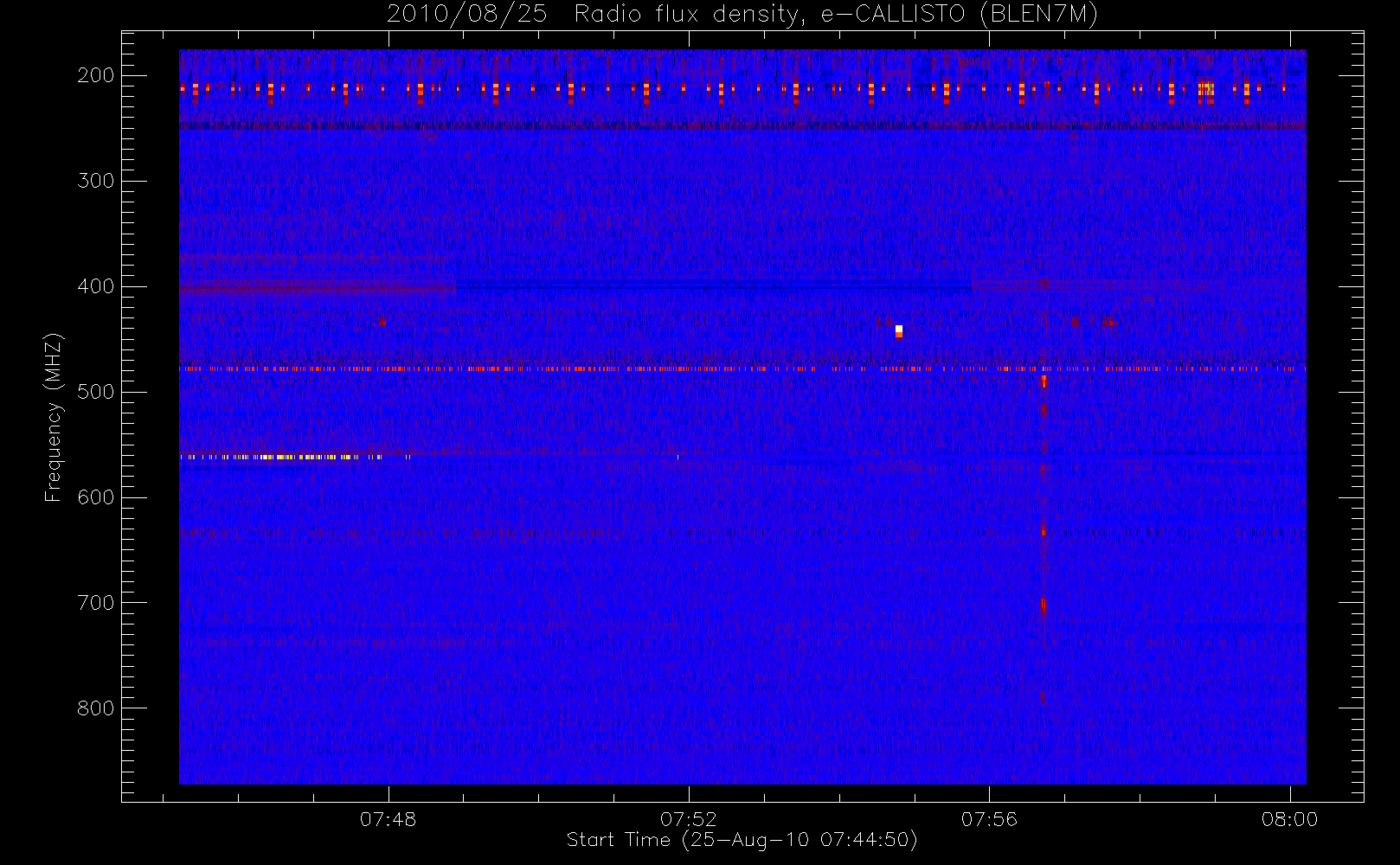The image size is (1400, 865).
Task: Click the 07:48 time axis label
Action: pos(388,819)
